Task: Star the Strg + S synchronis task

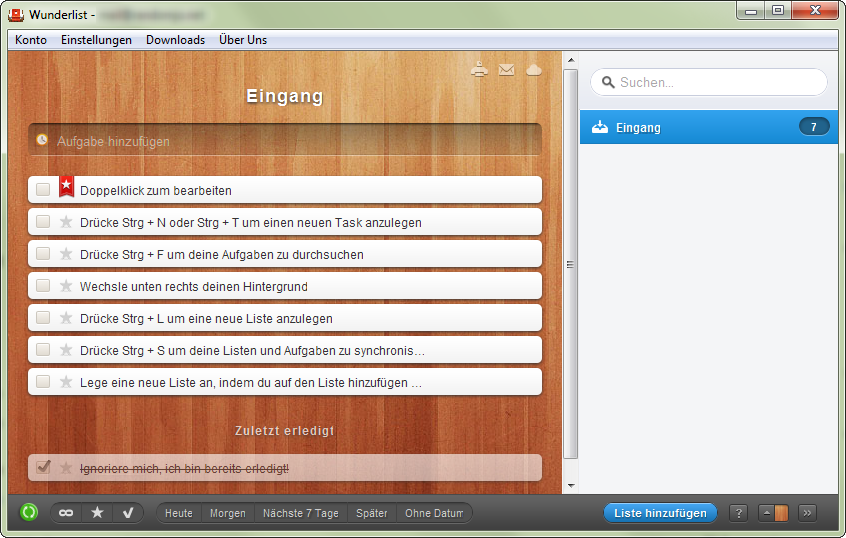Action: click(66, 350)
